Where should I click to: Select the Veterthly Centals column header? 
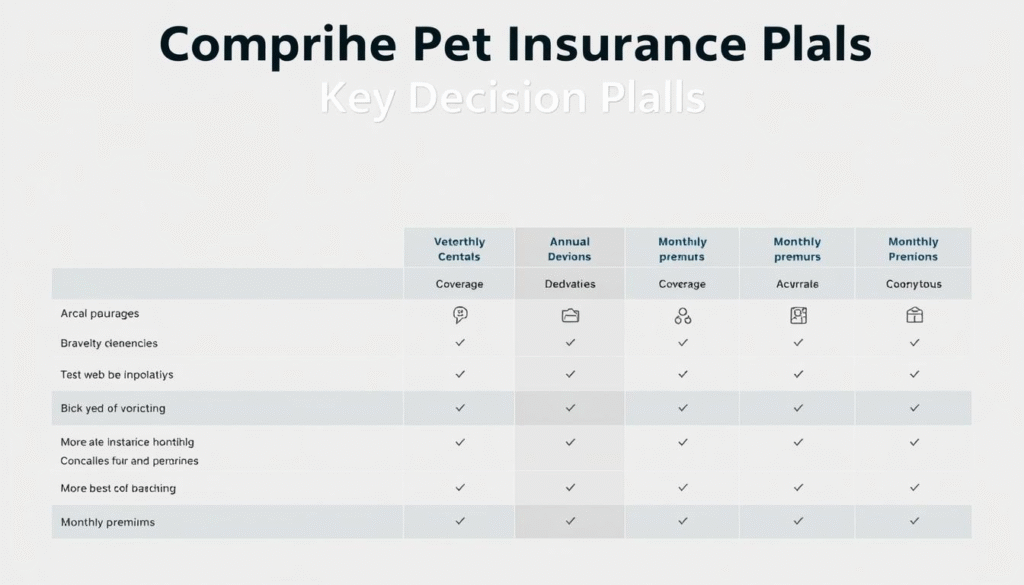460,249
